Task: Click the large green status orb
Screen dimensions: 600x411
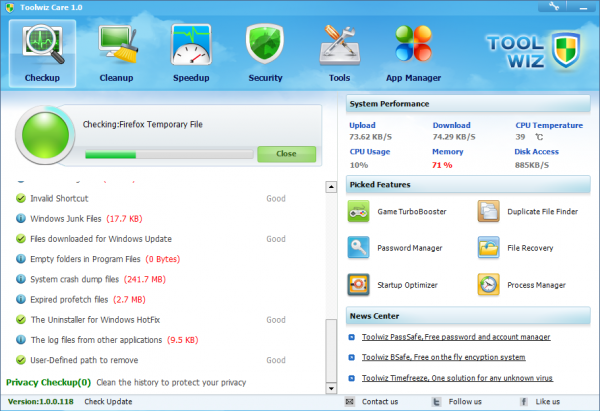Action: coord(45,135)
